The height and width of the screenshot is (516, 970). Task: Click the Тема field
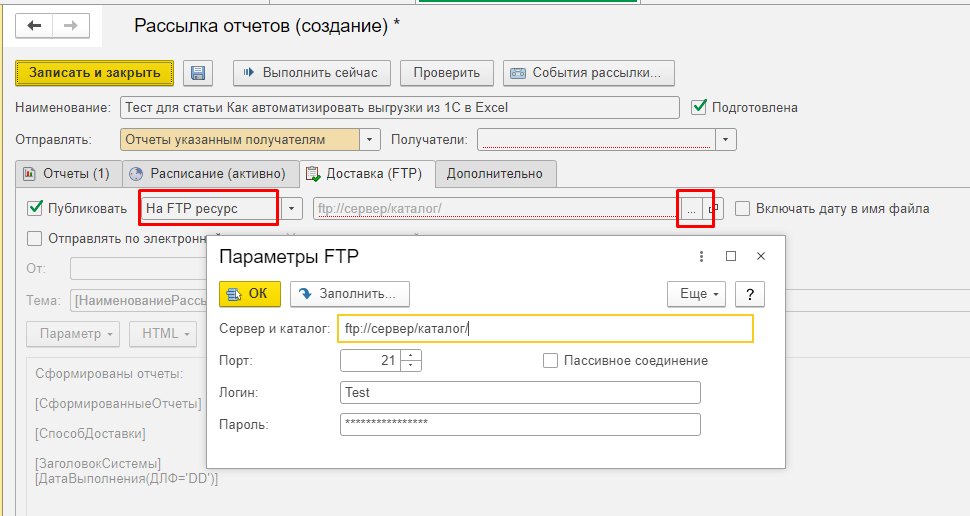[139, 301]
